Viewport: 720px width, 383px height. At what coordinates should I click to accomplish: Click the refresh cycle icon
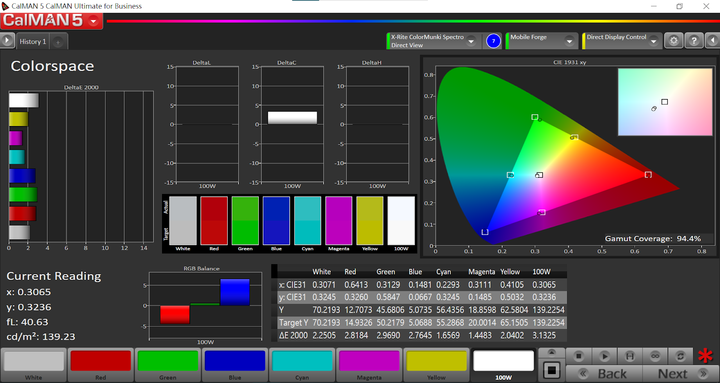click(681, 356)
